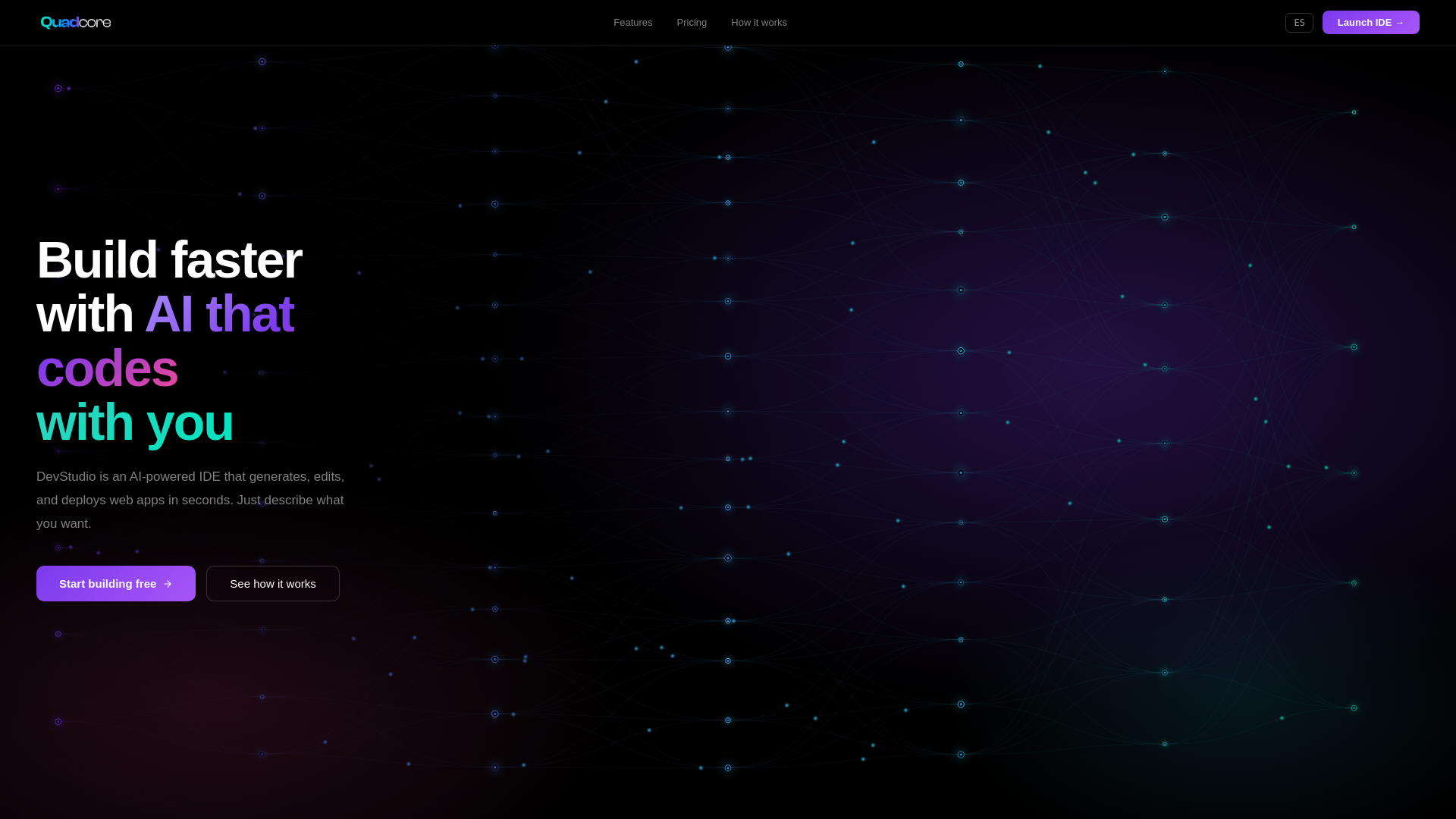Click the See how it works button
This screenshot has height=819, width=1456.
273,584
